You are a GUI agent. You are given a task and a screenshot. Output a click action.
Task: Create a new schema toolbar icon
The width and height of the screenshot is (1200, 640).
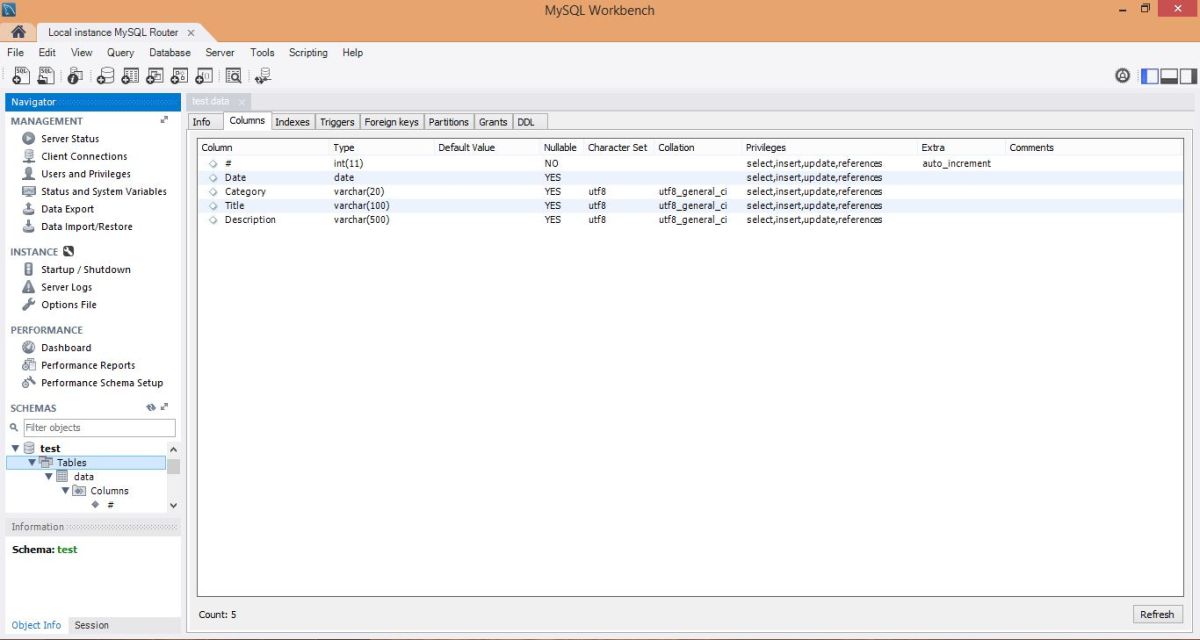tap(105, 75)
